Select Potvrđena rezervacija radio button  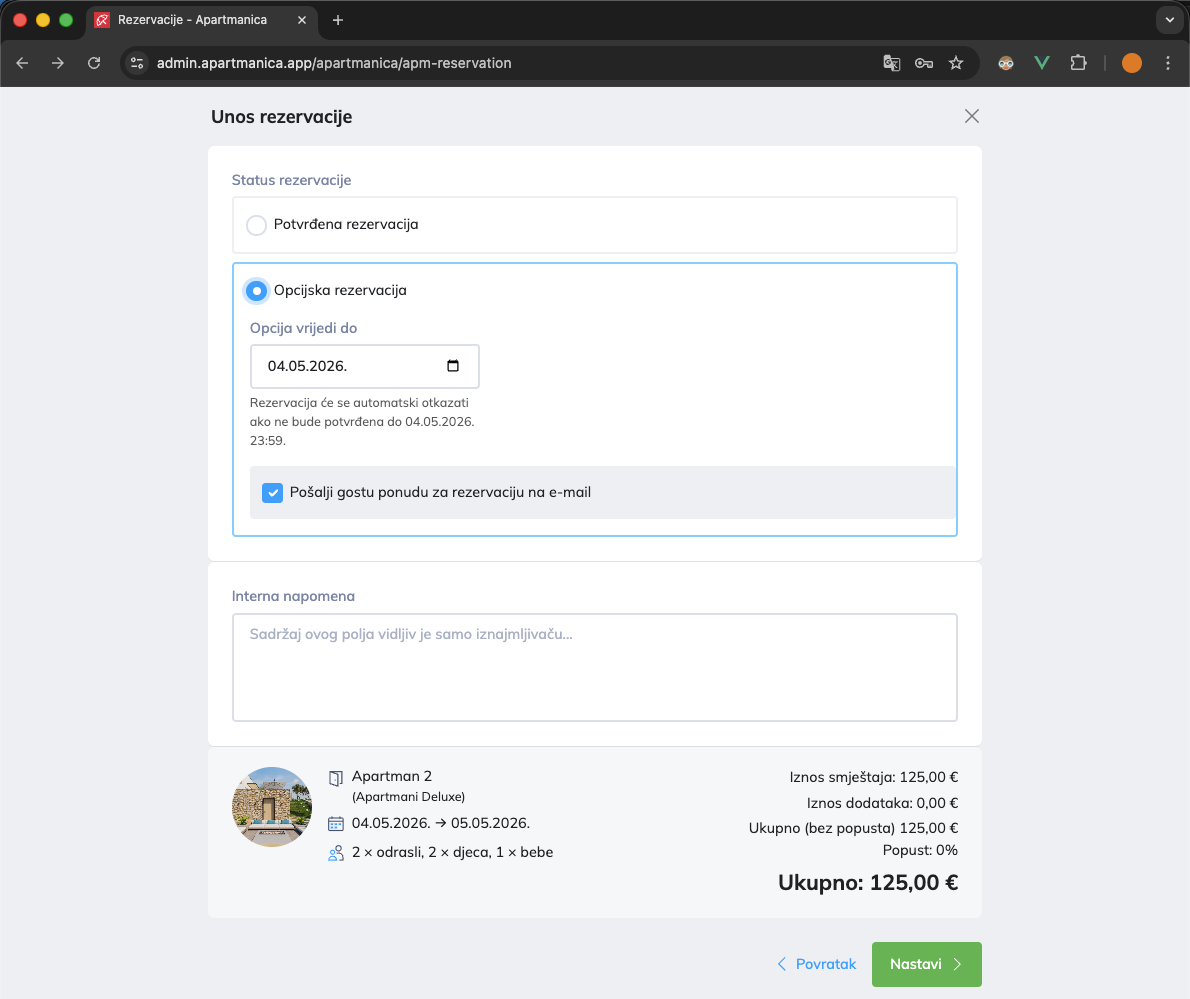[x=257, y=225]
